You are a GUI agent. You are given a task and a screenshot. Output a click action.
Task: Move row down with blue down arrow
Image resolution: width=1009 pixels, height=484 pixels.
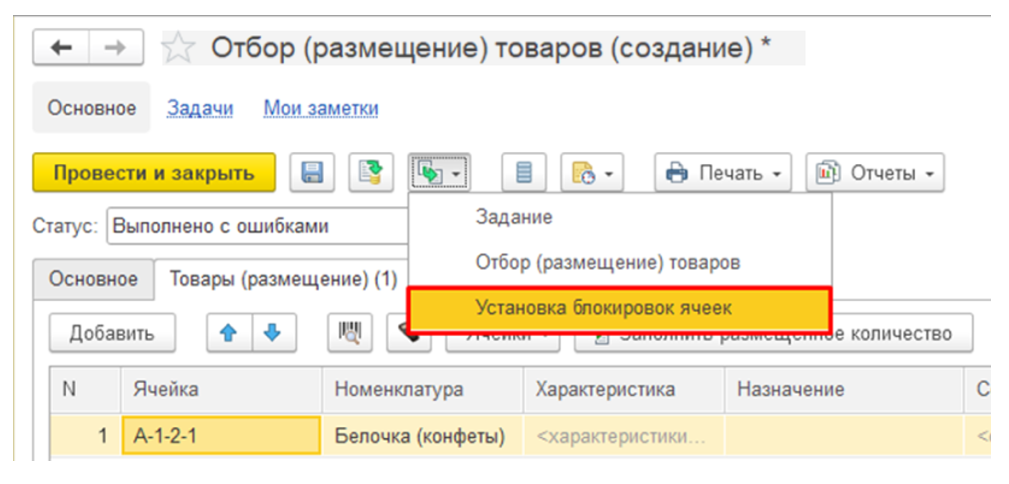click(274, 333)
